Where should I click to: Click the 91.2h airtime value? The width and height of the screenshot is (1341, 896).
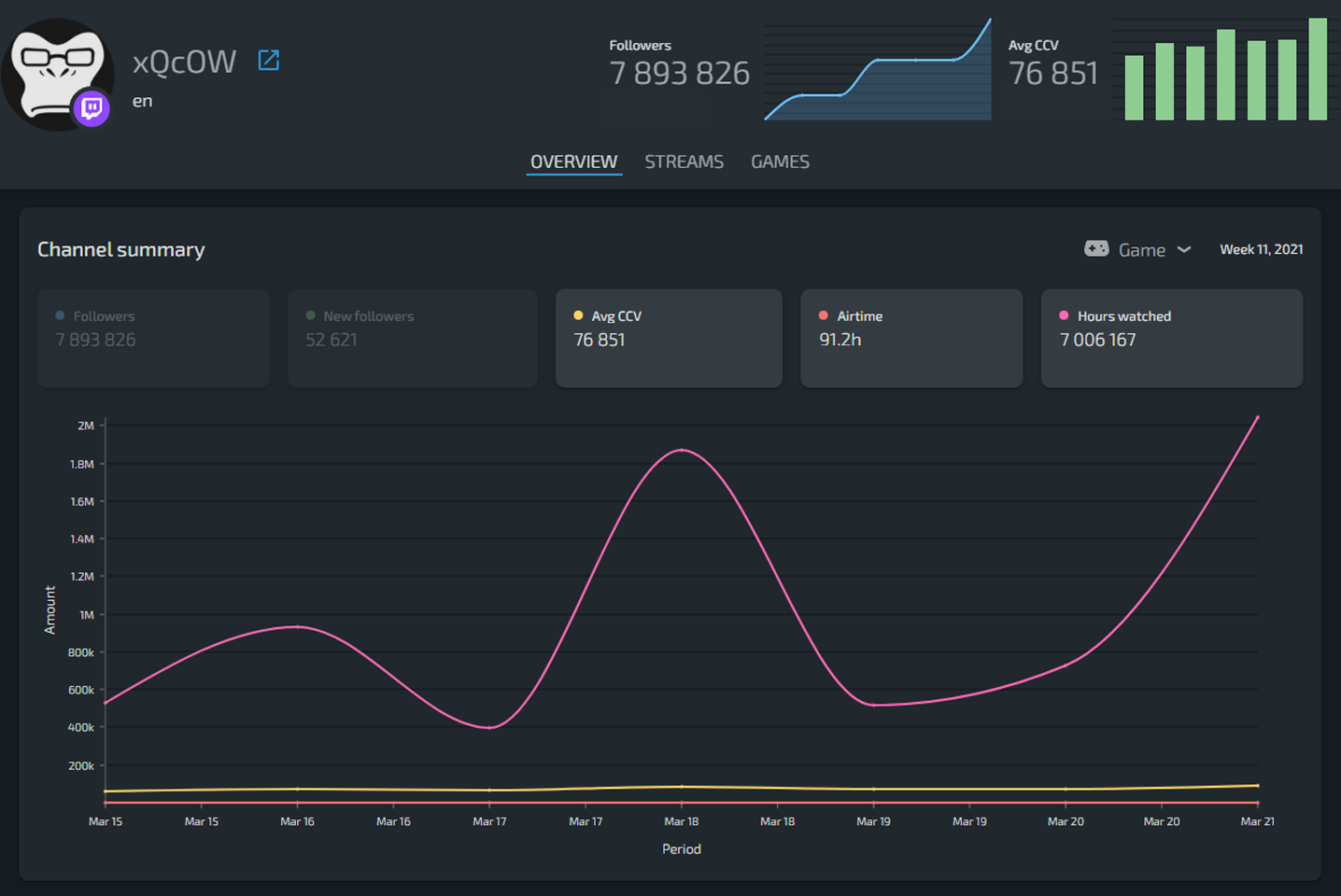(840, 340)
